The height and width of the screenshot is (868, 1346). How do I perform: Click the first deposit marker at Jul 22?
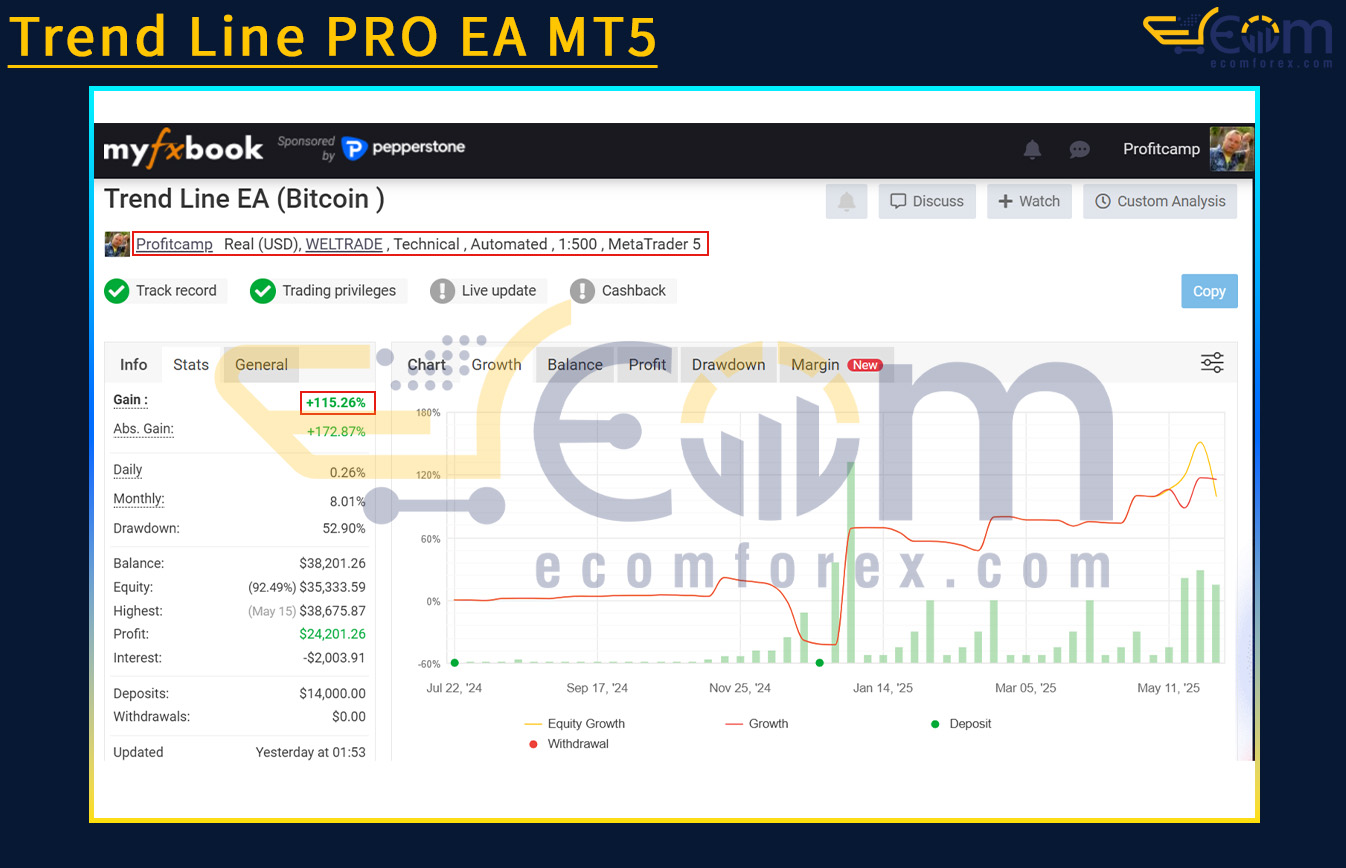pyautogui.click(x=455, y=662)
